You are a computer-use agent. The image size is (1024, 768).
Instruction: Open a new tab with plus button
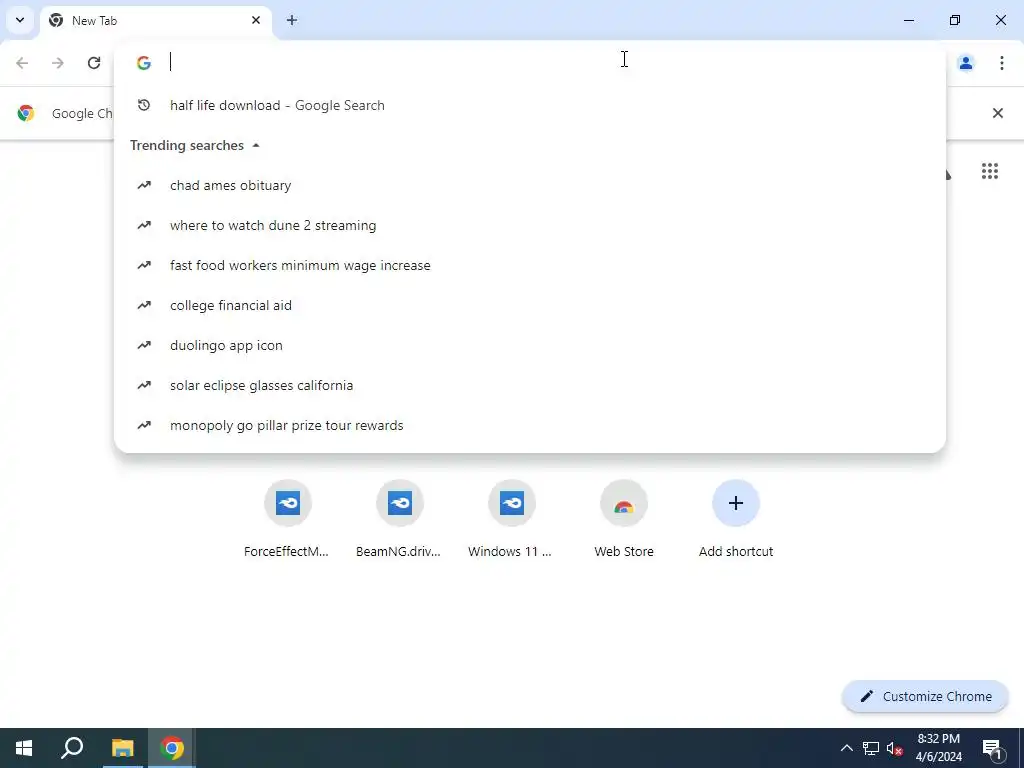pos(292,20)
